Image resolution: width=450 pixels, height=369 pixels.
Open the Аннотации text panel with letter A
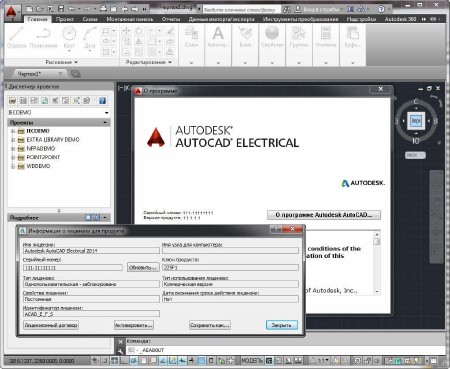click(x=218, y=44)
